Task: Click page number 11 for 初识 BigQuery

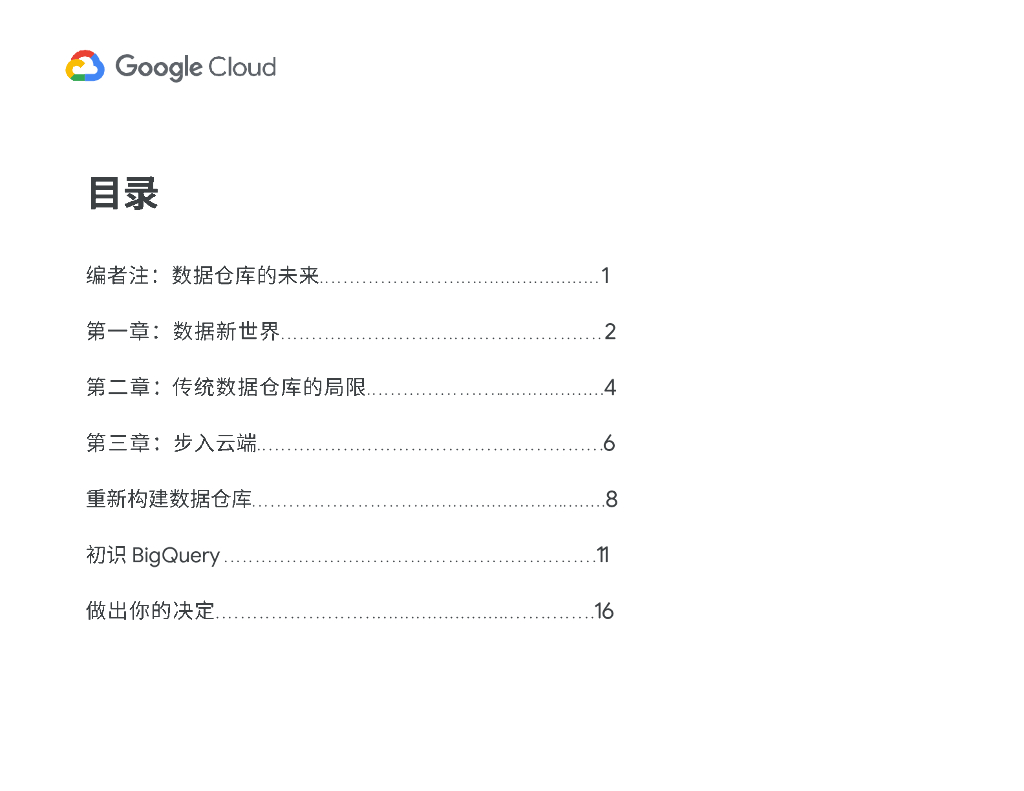Action: (x=603, y=555)
